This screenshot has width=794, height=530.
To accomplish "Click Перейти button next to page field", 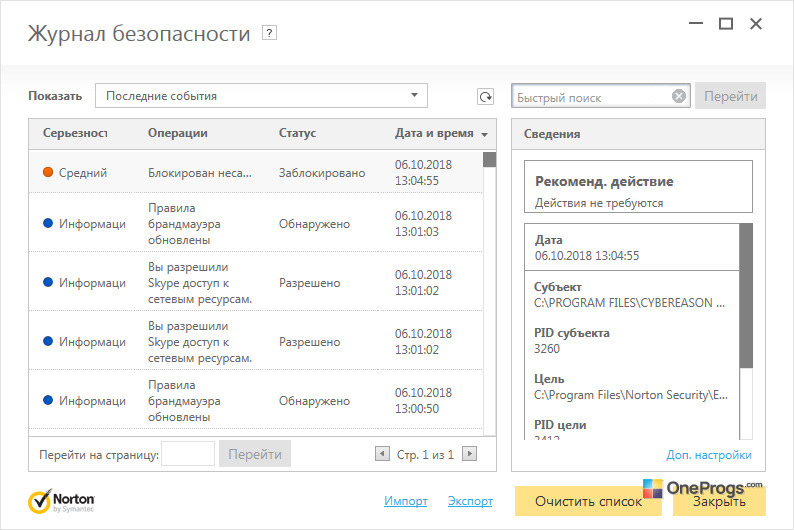I will pos(255,454).
